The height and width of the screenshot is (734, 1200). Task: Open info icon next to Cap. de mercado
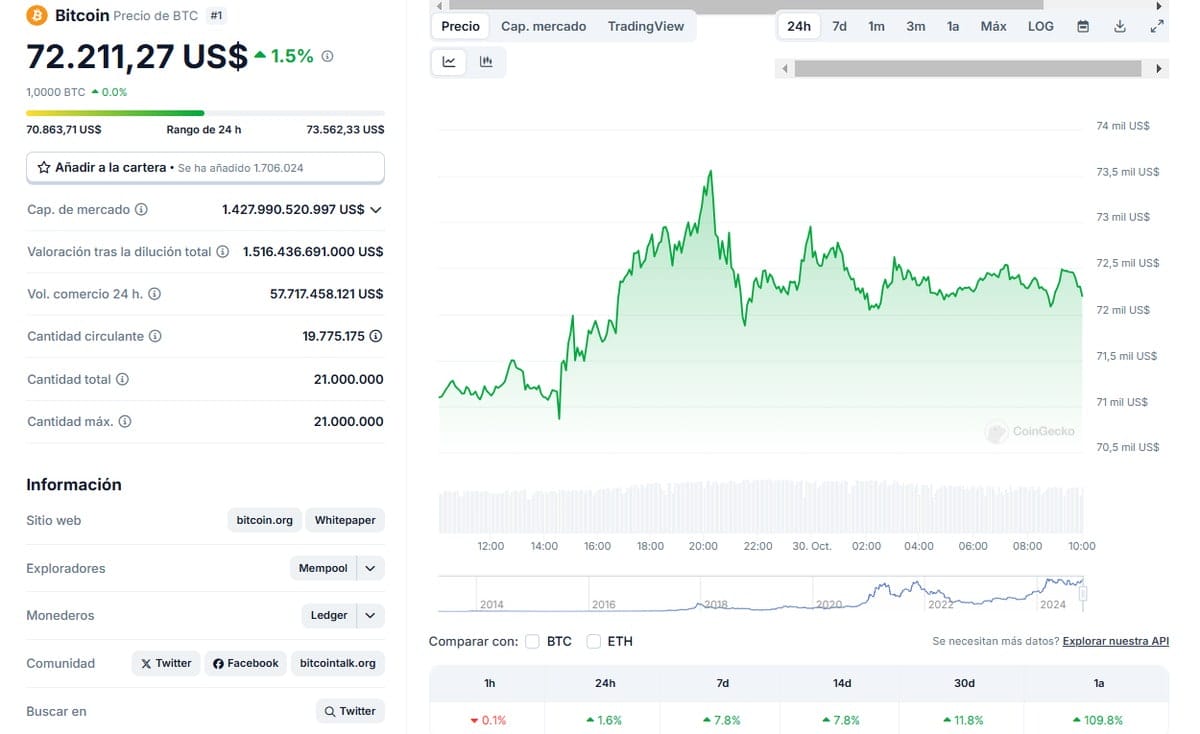[141, 210]
